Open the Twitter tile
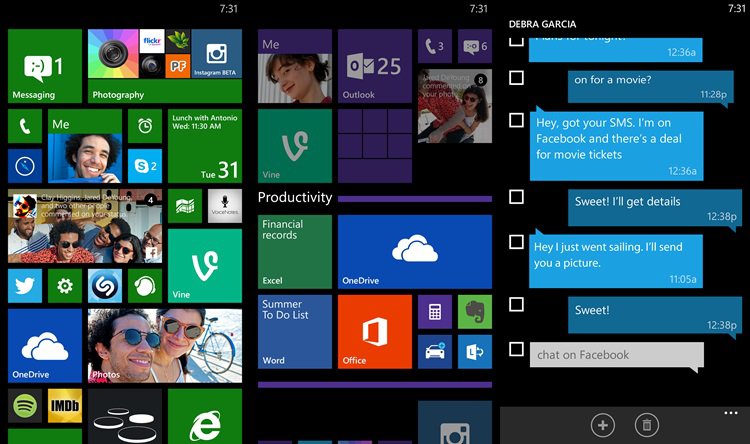This screenshot has width=750, height=444. point(25,286)
